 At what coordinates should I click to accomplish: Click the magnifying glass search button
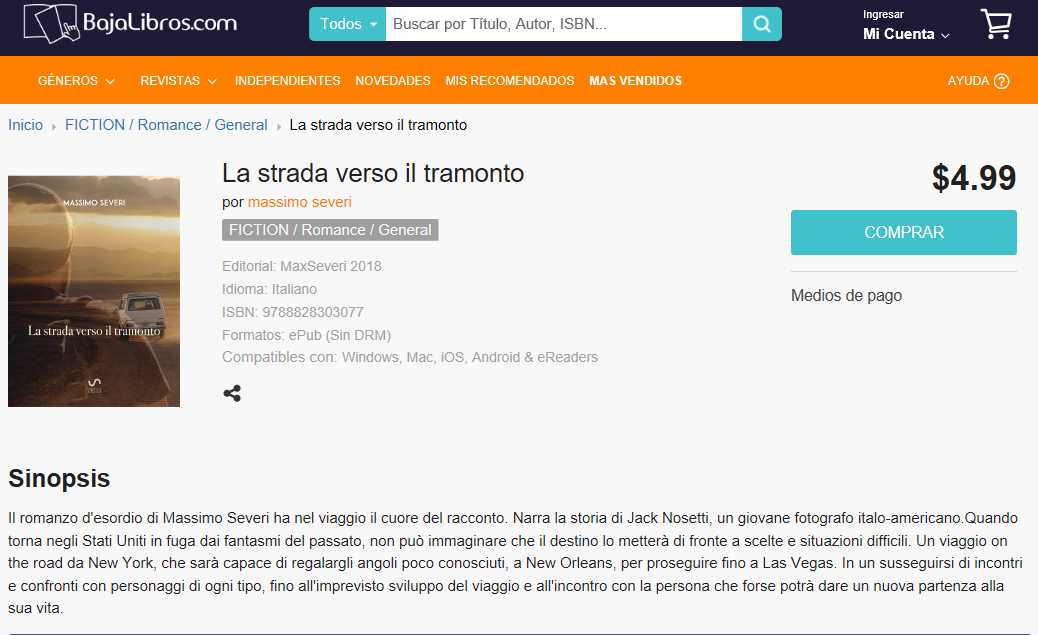pyautogui.click(x=762, y=24)
